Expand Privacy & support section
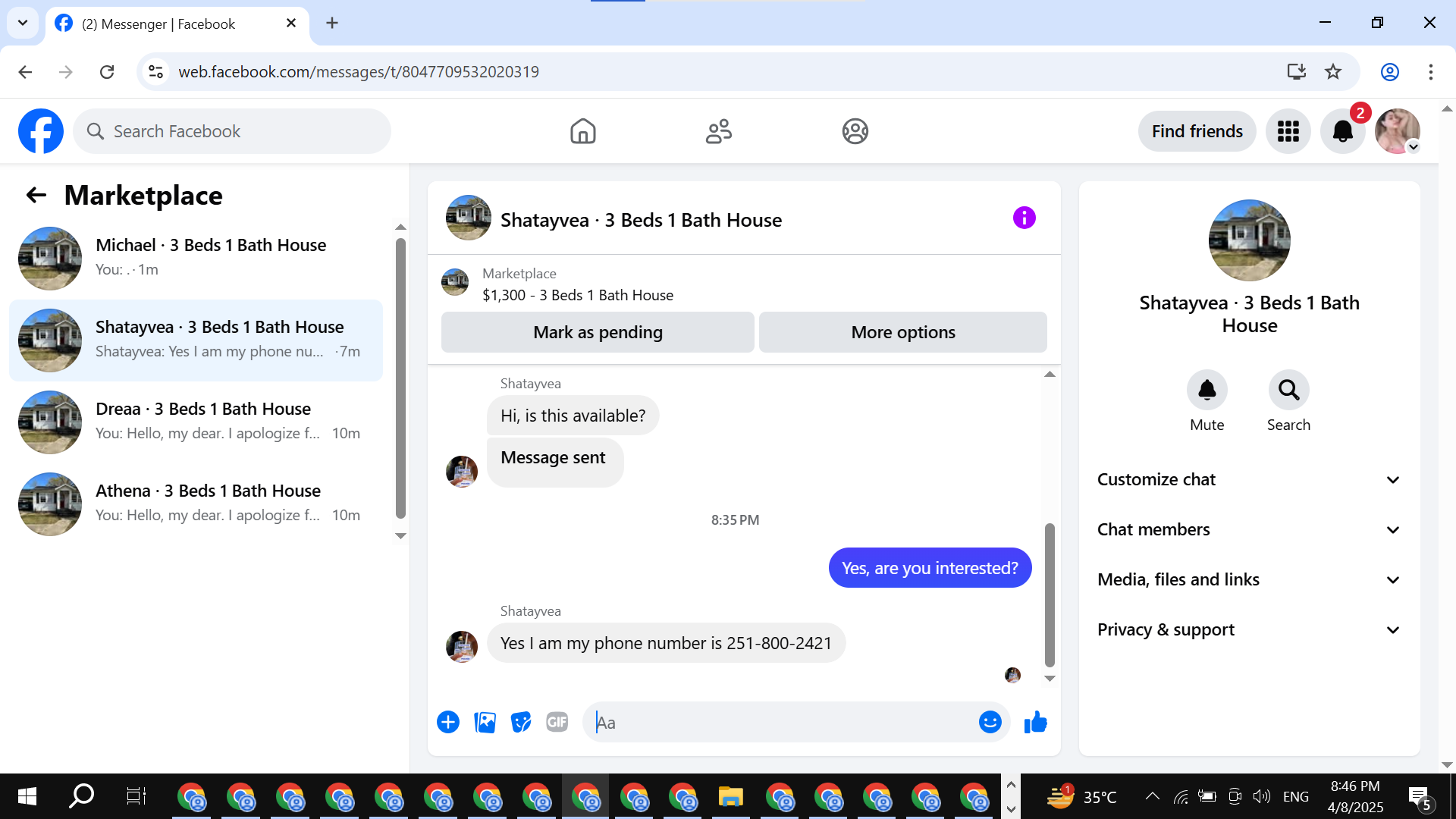Image resolution: width=1456 pixels, height=819 pixels. (x=1249, y=630)
